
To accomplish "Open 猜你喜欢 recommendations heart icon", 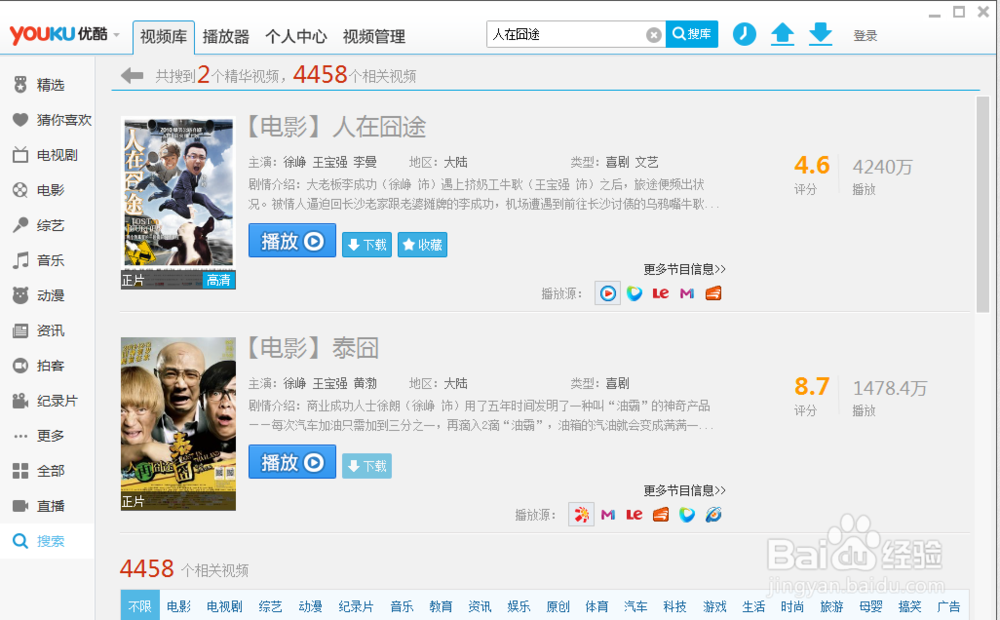I will [x=20, y=120].
